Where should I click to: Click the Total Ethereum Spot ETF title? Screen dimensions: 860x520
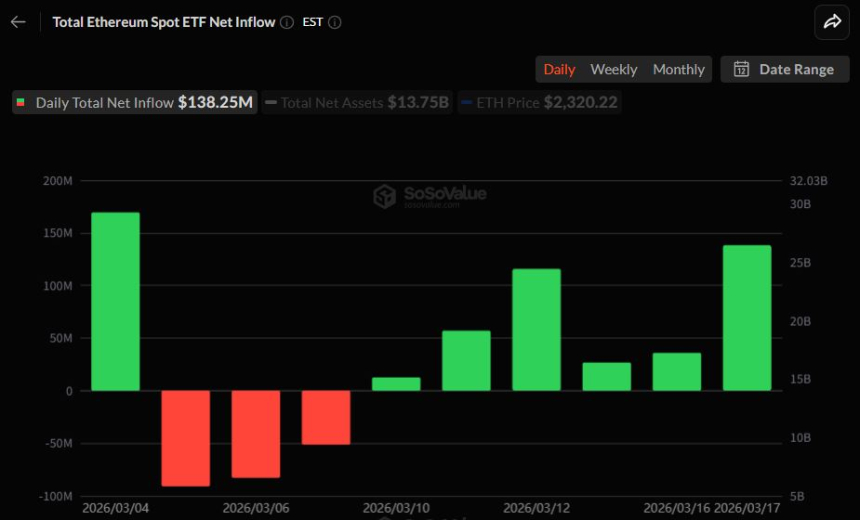[x=163, y=22]
